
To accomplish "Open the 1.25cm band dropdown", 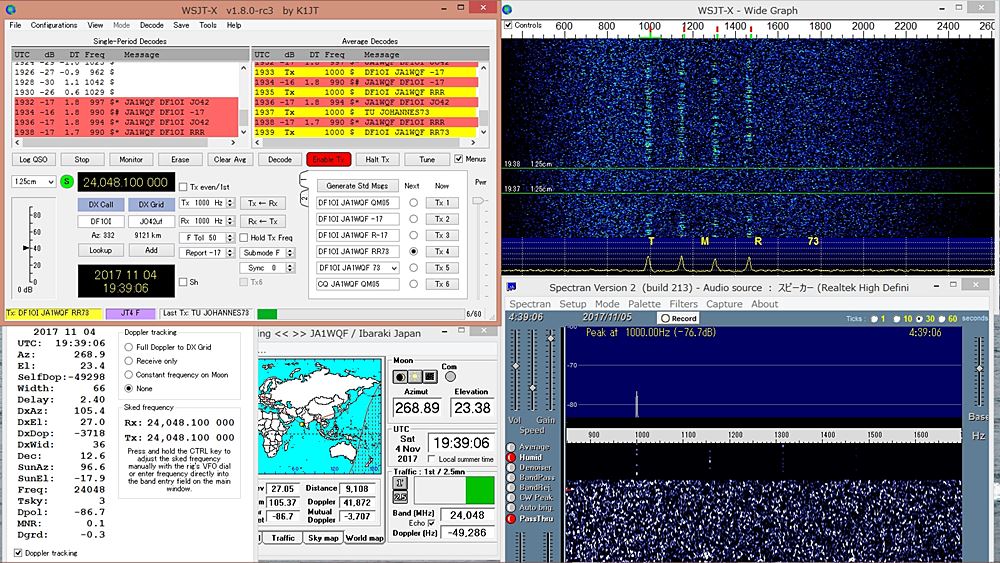I will pyautogui.click(x=34, y=182).
